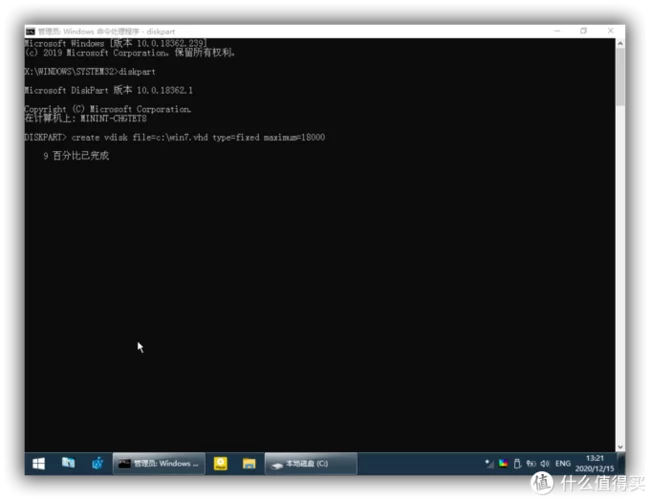Open the volume speaker control
Viewport: 650px width, 500px height.
tap(546, 464)
